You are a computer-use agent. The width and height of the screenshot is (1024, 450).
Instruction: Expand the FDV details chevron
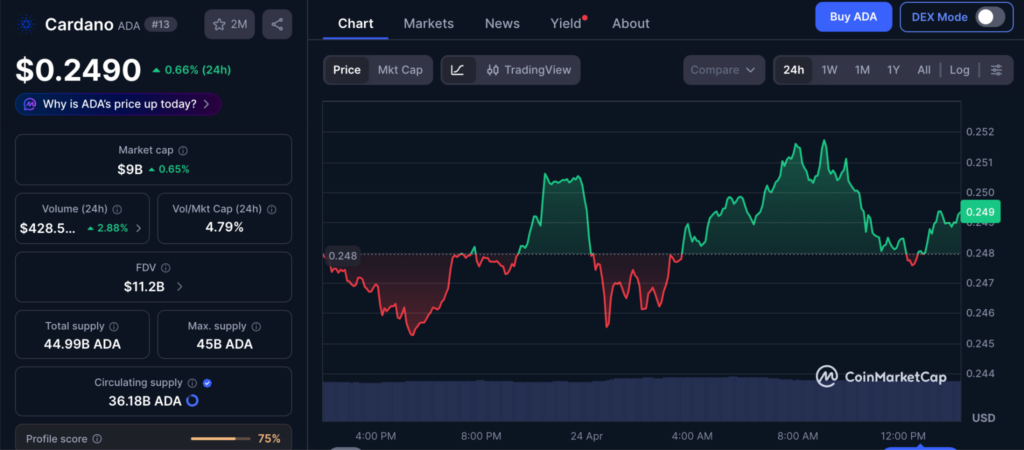[x=179, y=287]
